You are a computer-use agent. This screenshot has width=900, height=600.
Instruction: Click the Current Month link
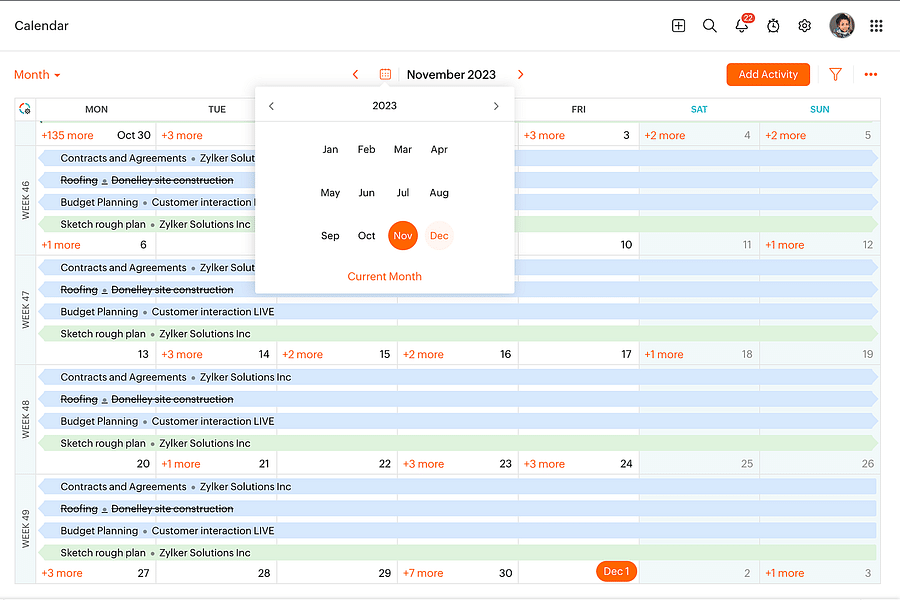coord(384,276)
